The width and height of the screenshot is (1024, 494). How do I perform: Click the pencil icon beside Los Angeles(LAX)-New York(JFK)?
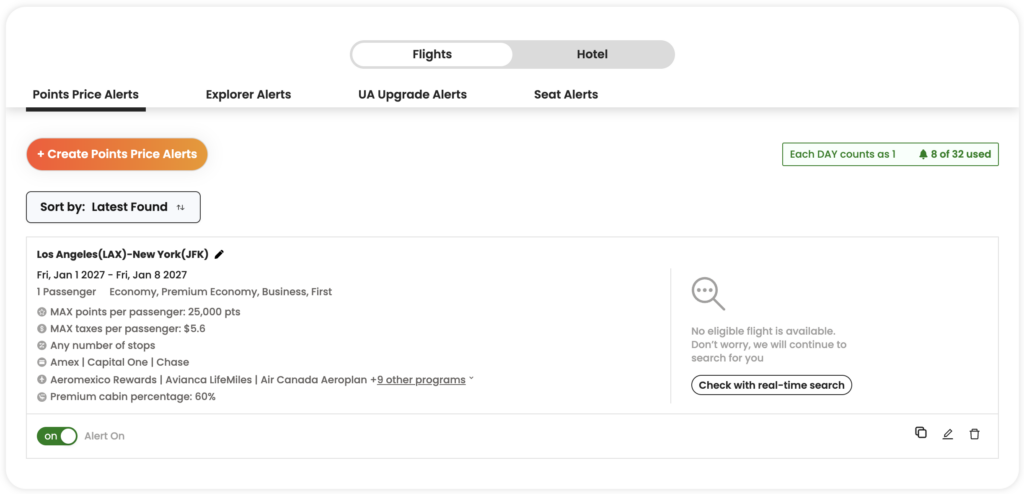[x=219, y=255]
